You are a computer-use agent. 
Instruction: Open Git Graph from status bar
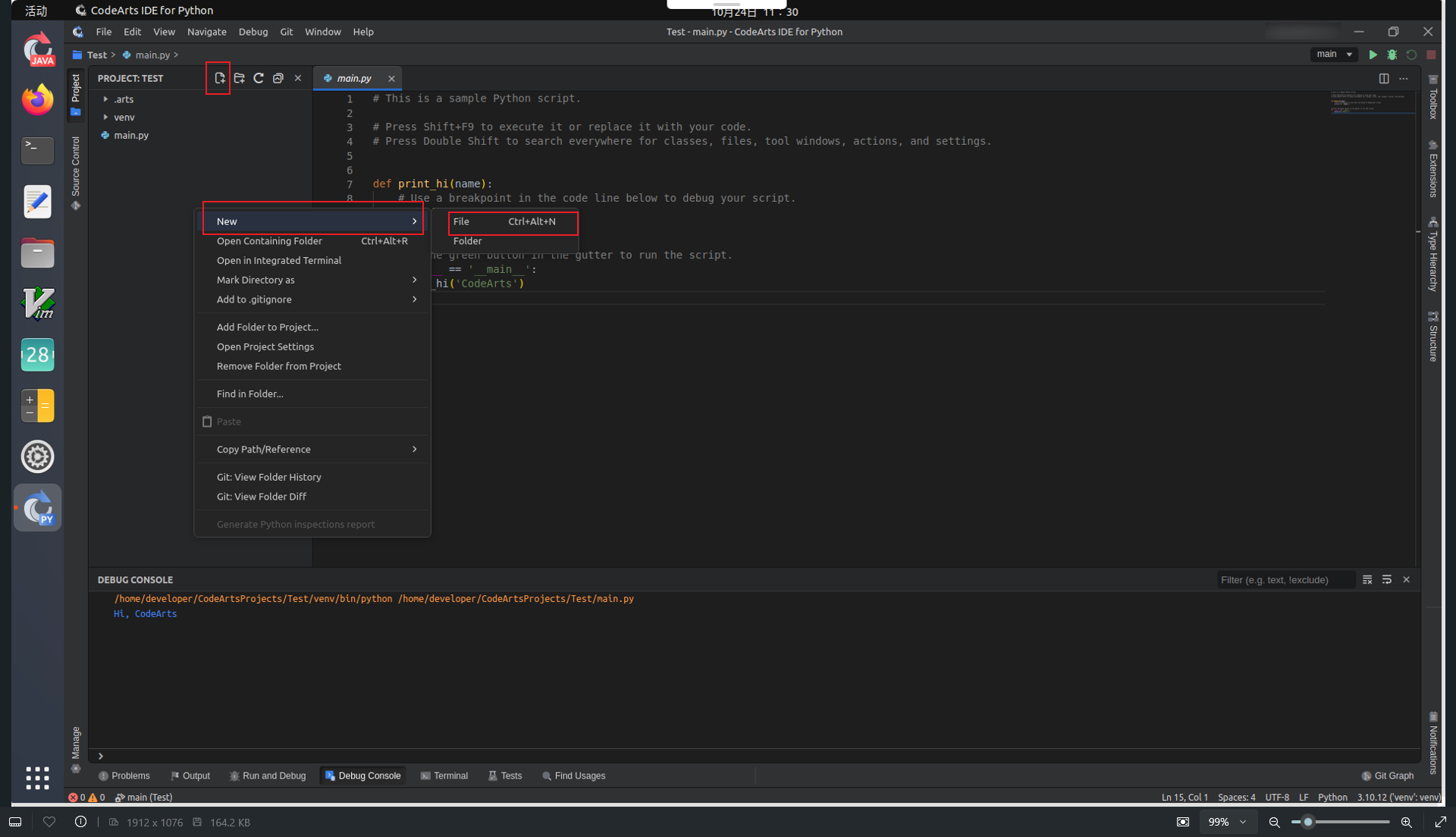point(1388,776)
